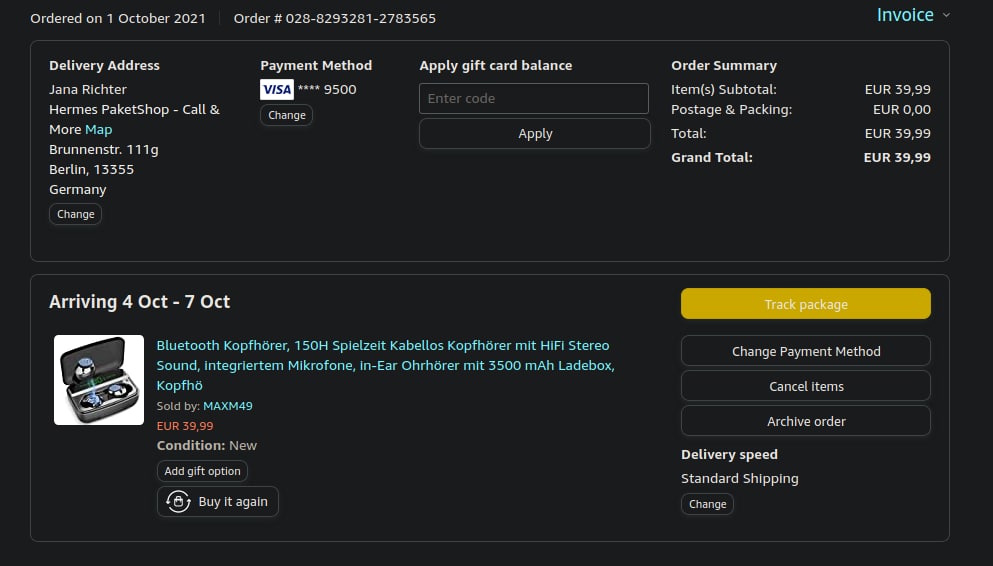Click the earbuds product thumbnail
Viewport: 993px width, 566px height.
point(99,380)
